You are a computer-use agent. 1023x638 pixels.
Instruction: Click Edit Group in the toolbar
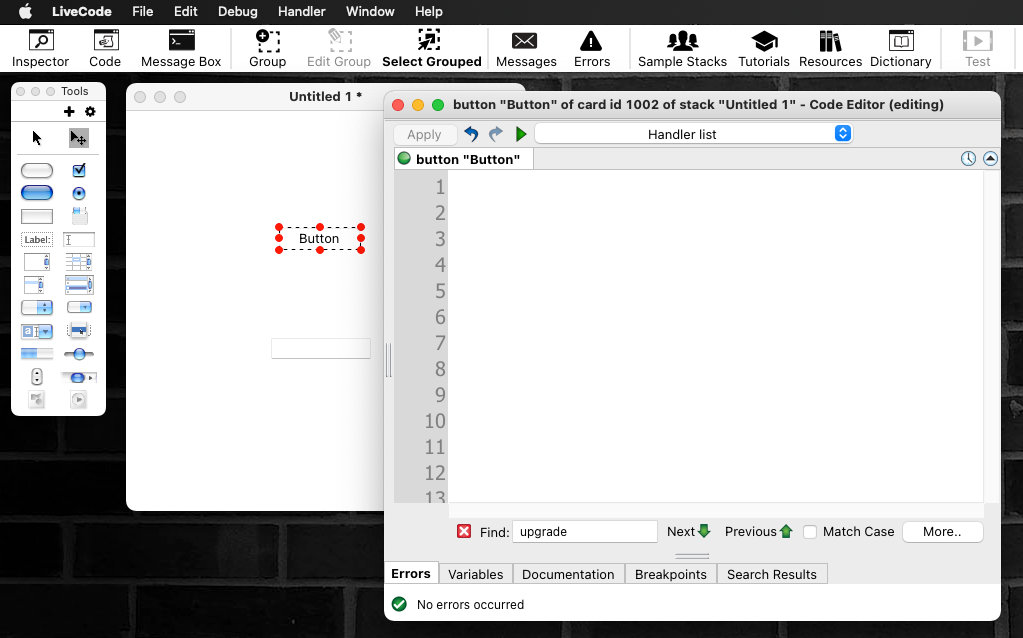pos(339,49)
